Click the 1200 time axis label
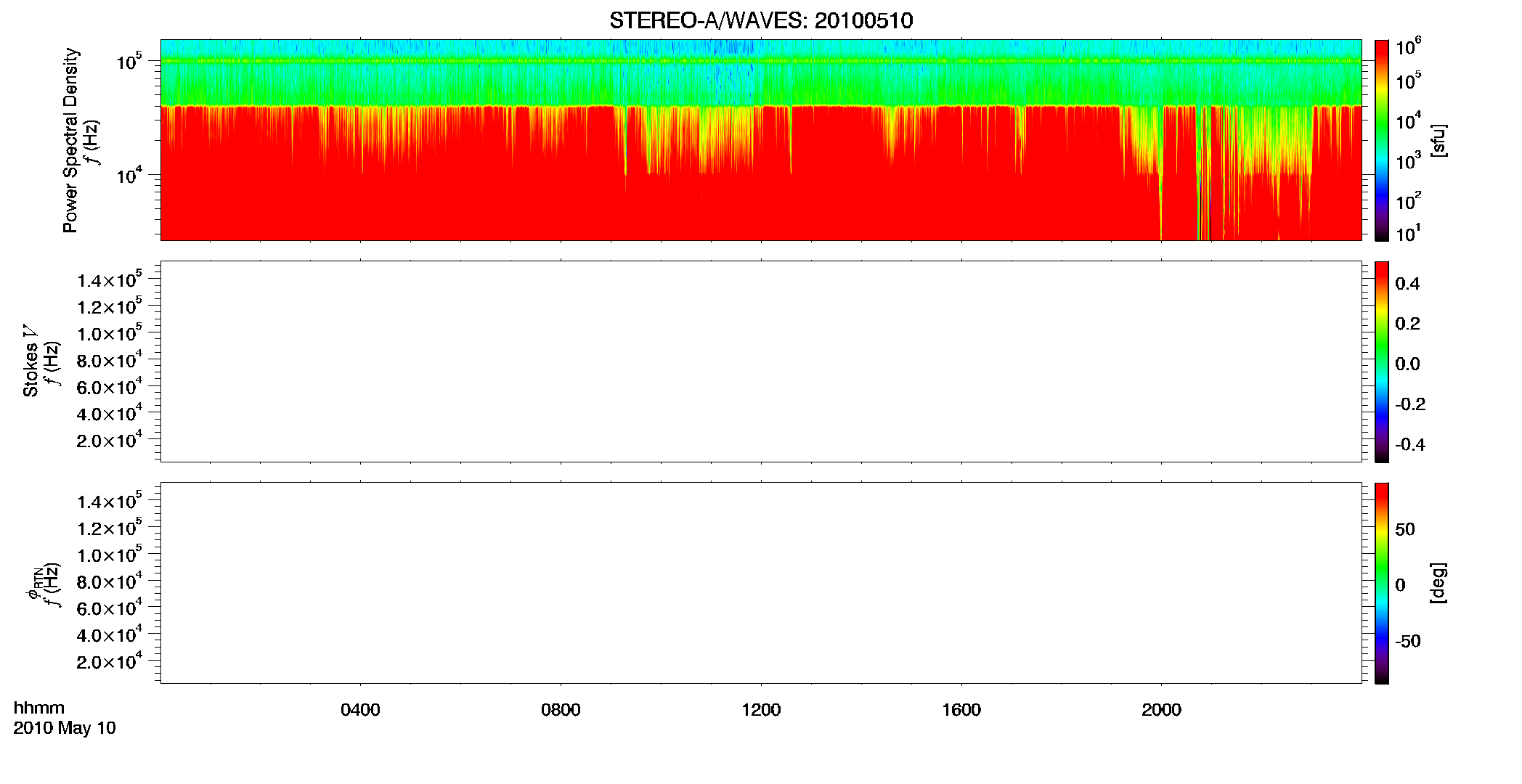 point(761,710)
